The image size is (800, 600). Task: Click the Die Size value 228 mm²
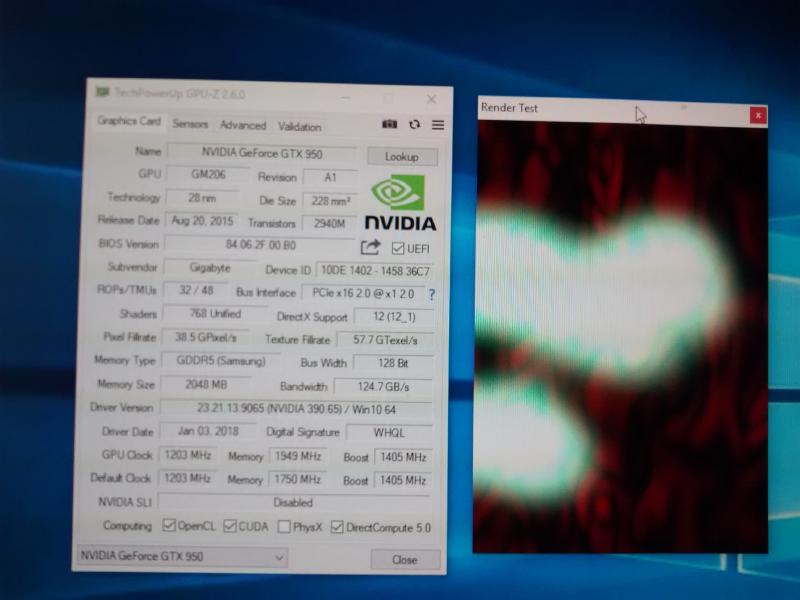[x=331, y=201]
